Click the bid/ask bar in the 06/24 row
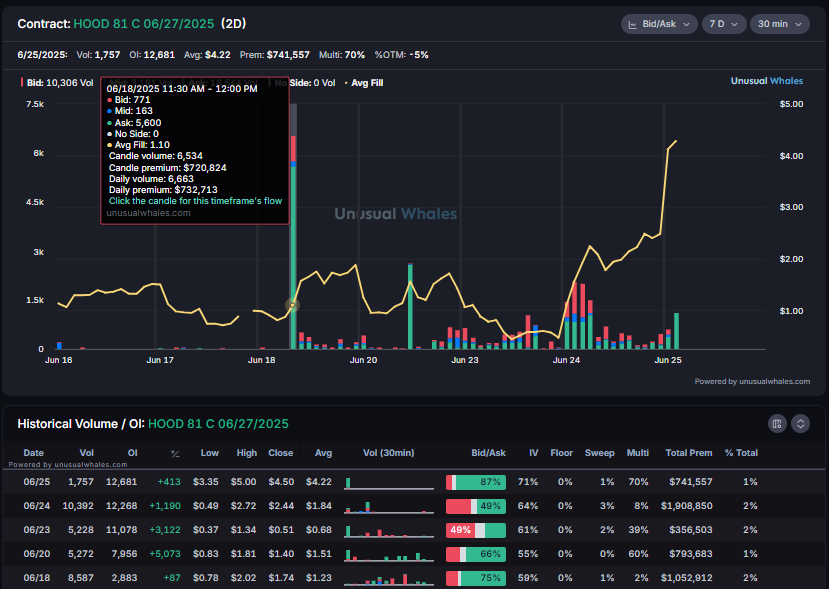 point(476,506)
